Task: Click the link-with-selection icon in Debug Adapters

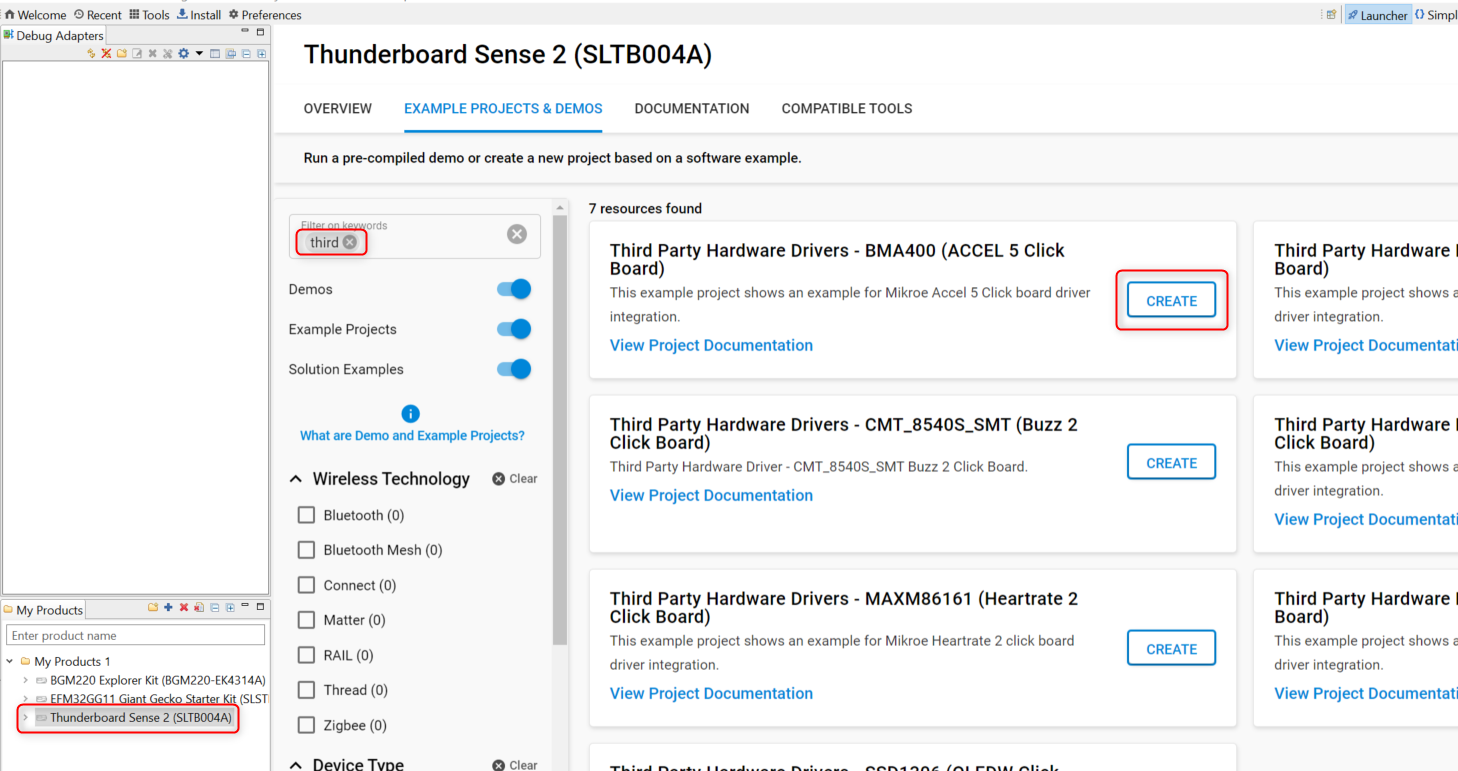Action: tap(230, 53)
